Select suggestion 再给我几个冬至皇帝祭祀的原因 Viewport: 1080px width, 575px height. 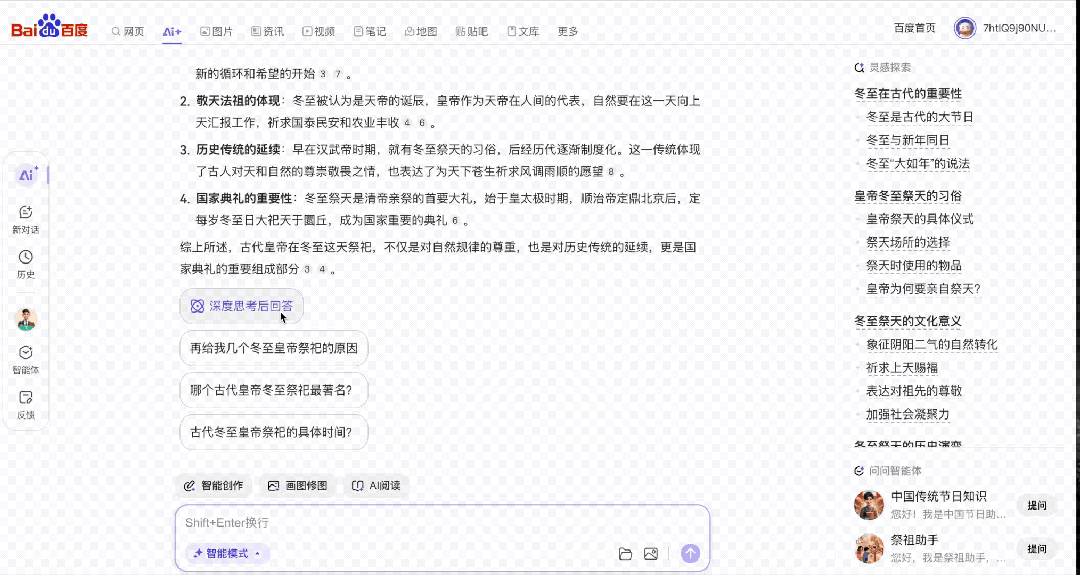[274, 348]
